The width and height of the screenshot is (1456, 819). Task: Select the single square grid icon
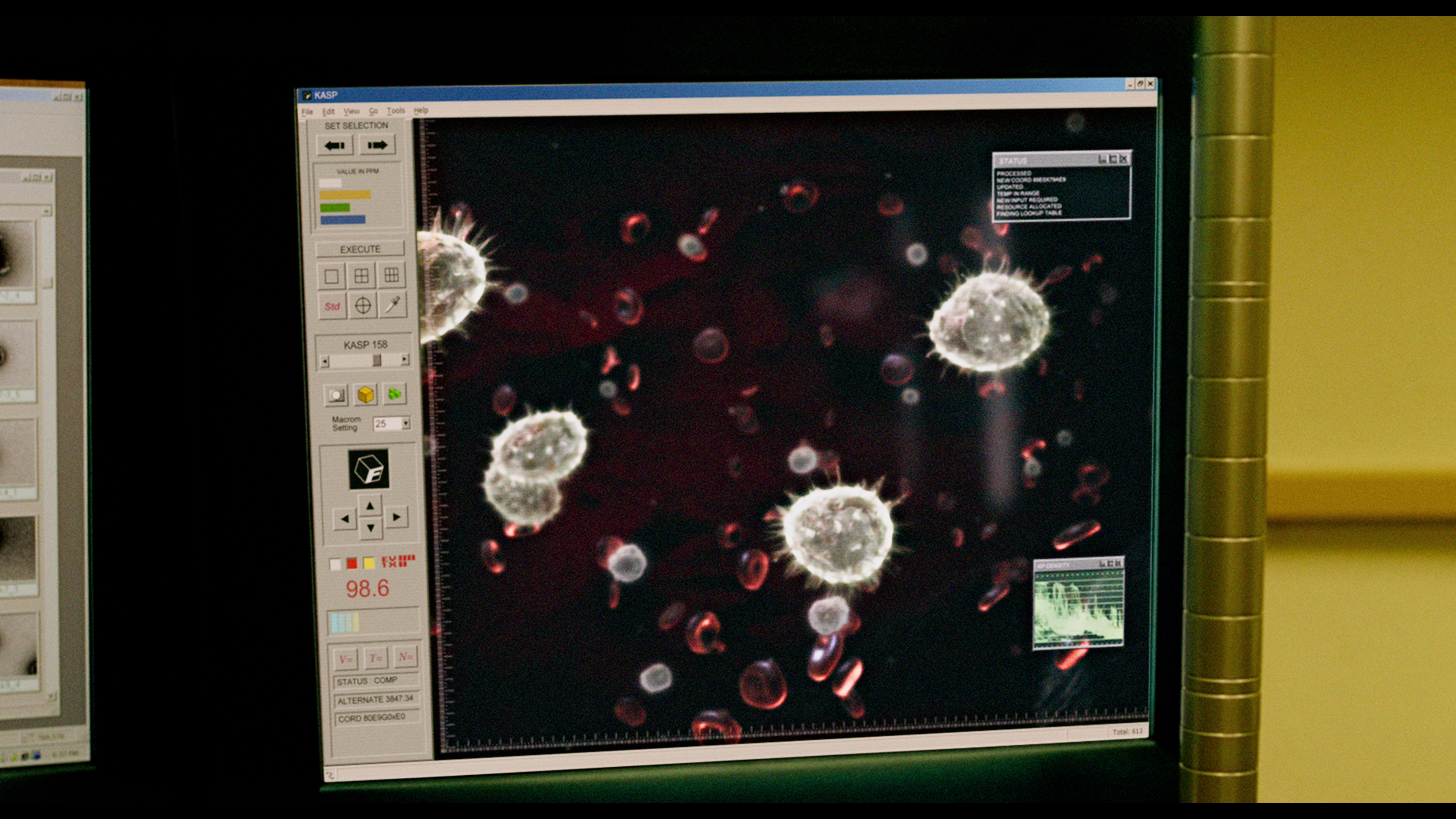[331, 276]
